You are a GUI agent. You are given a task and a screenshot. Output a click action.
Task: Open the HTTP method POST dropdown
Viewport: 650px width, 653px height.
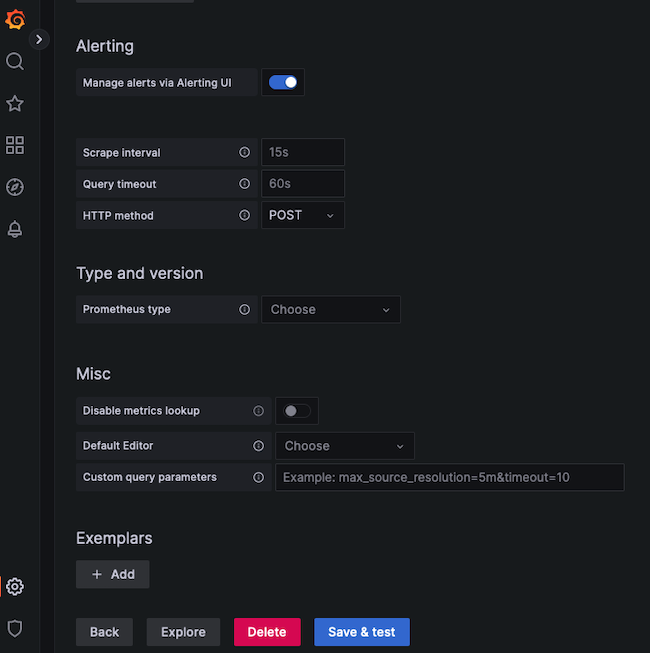click(x=303, y=215)
